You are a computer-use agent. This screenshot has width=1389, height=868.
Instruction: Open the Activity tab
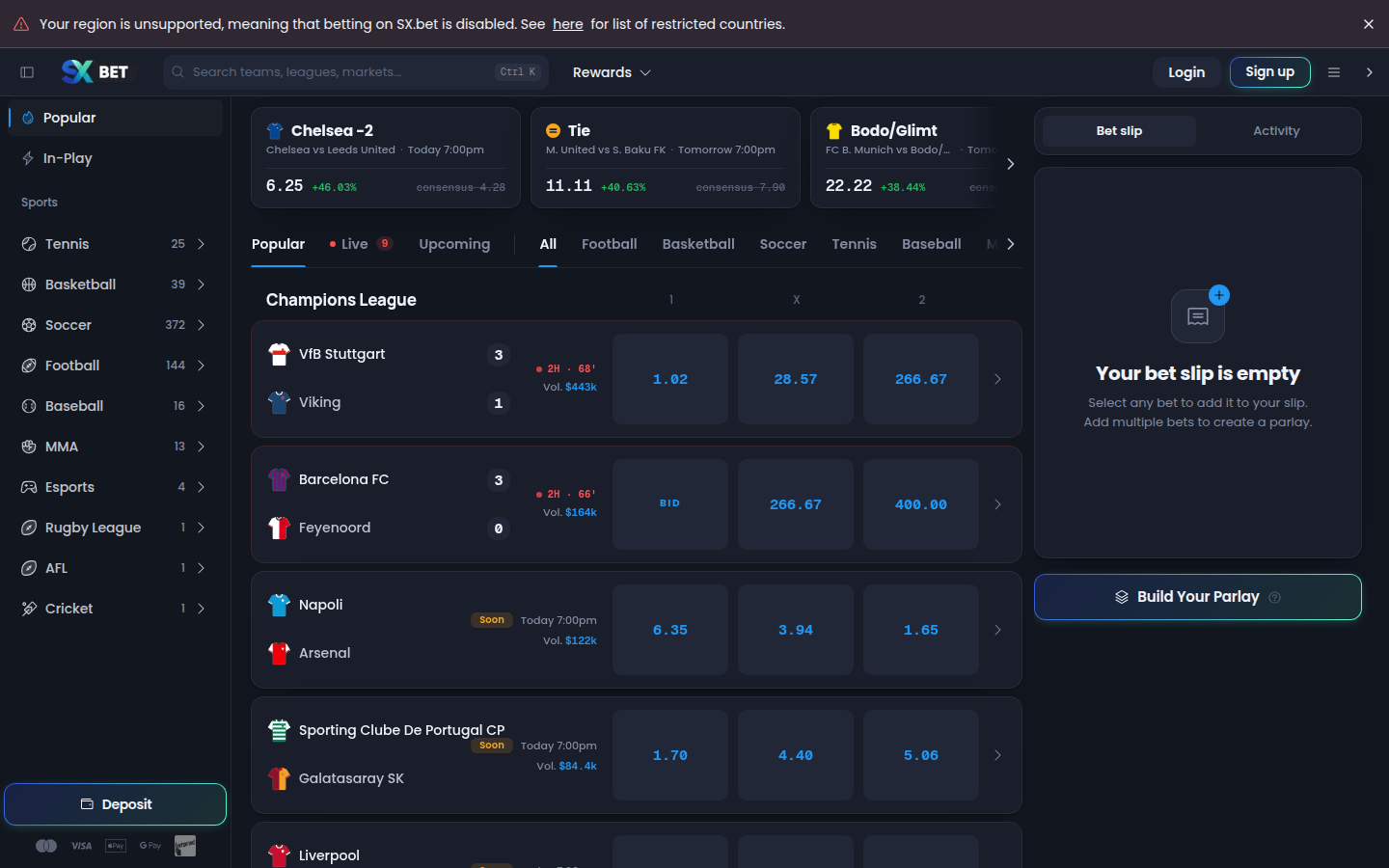pyautogui.click(x=1276, y=131)
